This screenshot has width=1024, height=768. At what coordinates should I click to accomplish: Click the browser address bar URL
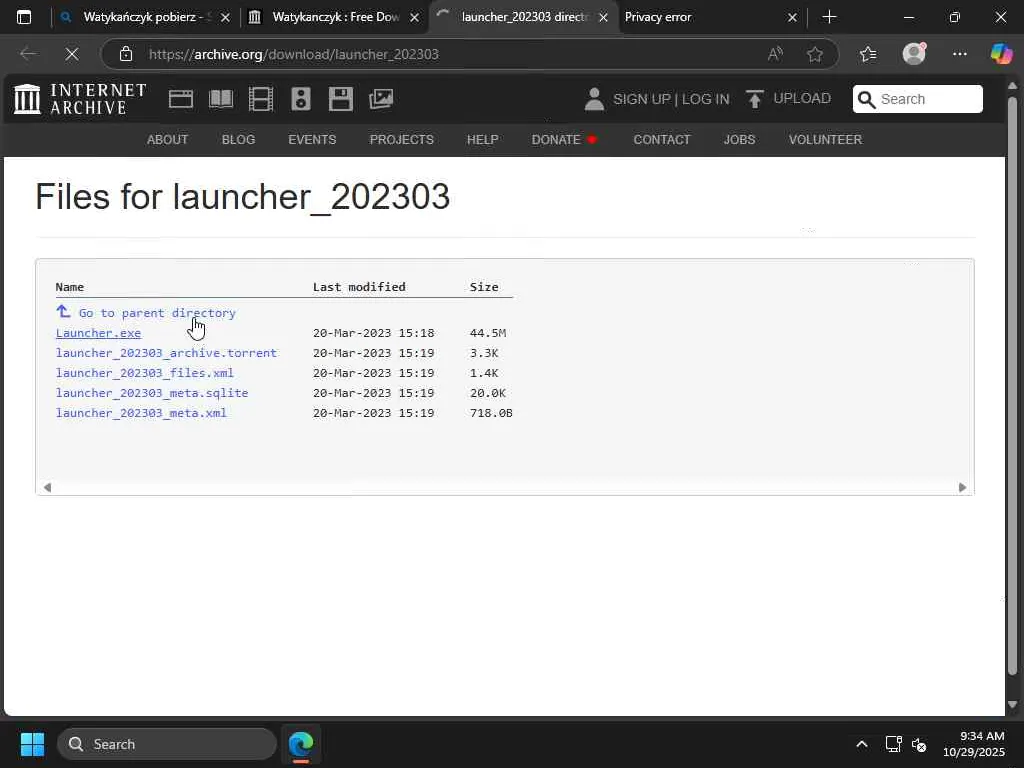294,54
